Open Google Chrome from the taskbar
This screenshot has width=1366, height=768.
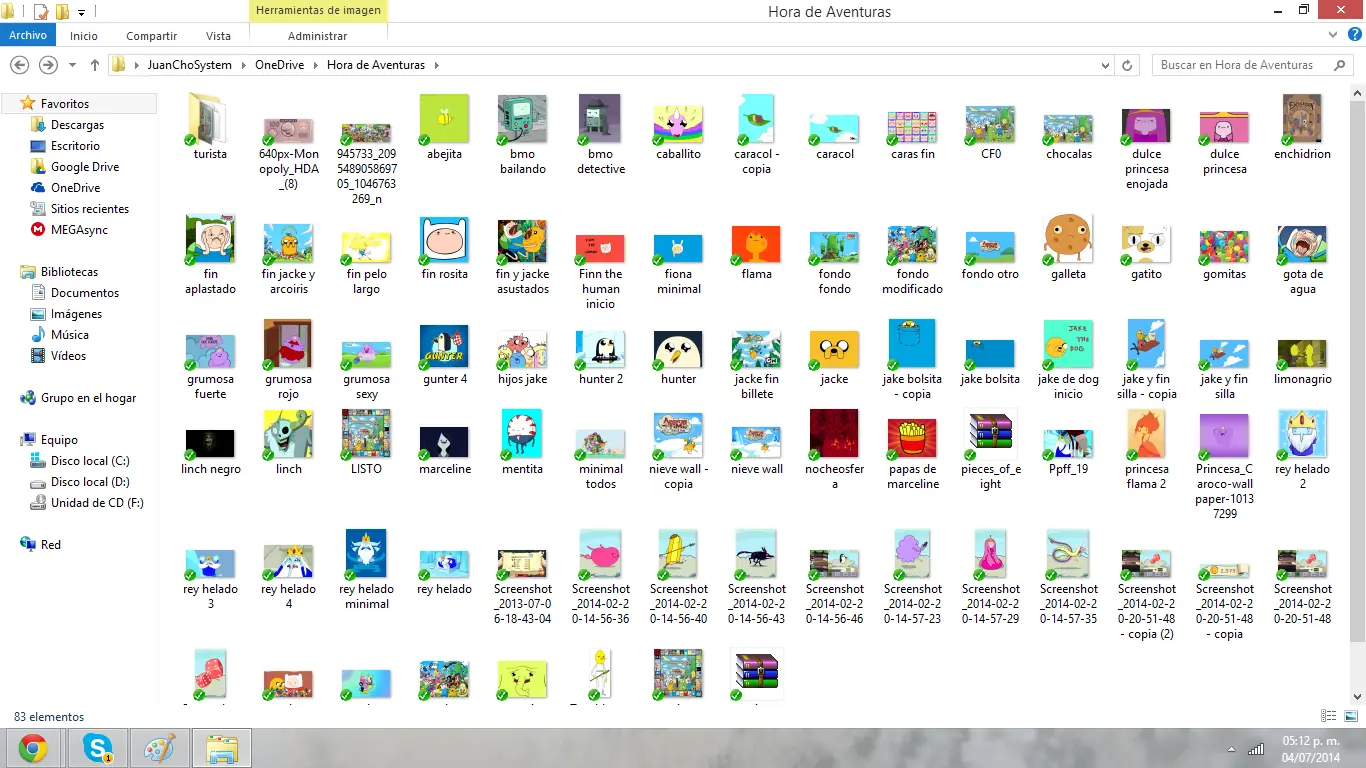33,748
